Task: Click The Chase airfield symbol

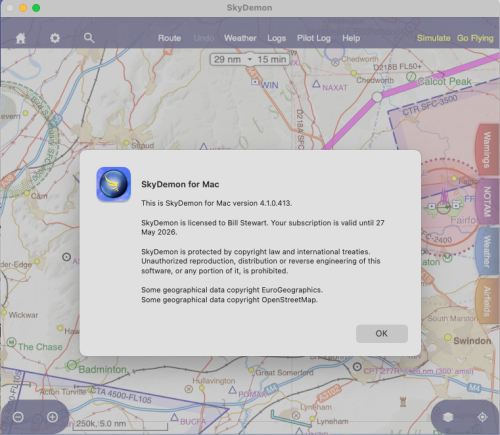Action: (12, 342)
